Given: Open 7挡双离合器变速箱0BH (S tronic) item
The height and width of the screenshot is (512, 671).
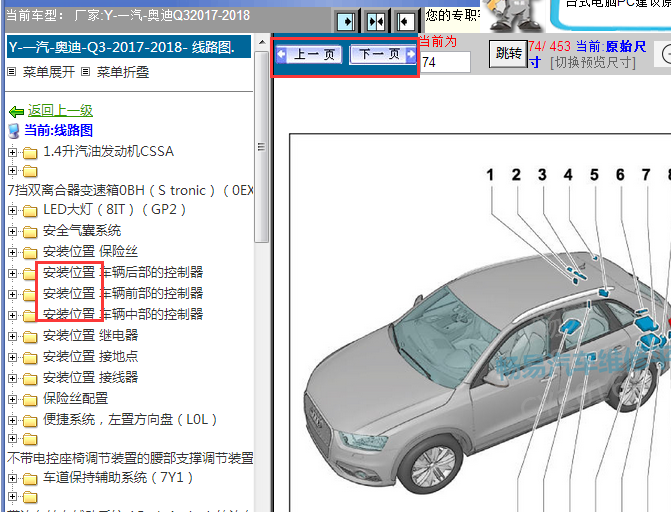Looking at the screenshot, I should pyautogui.click(x=130, y=190).
